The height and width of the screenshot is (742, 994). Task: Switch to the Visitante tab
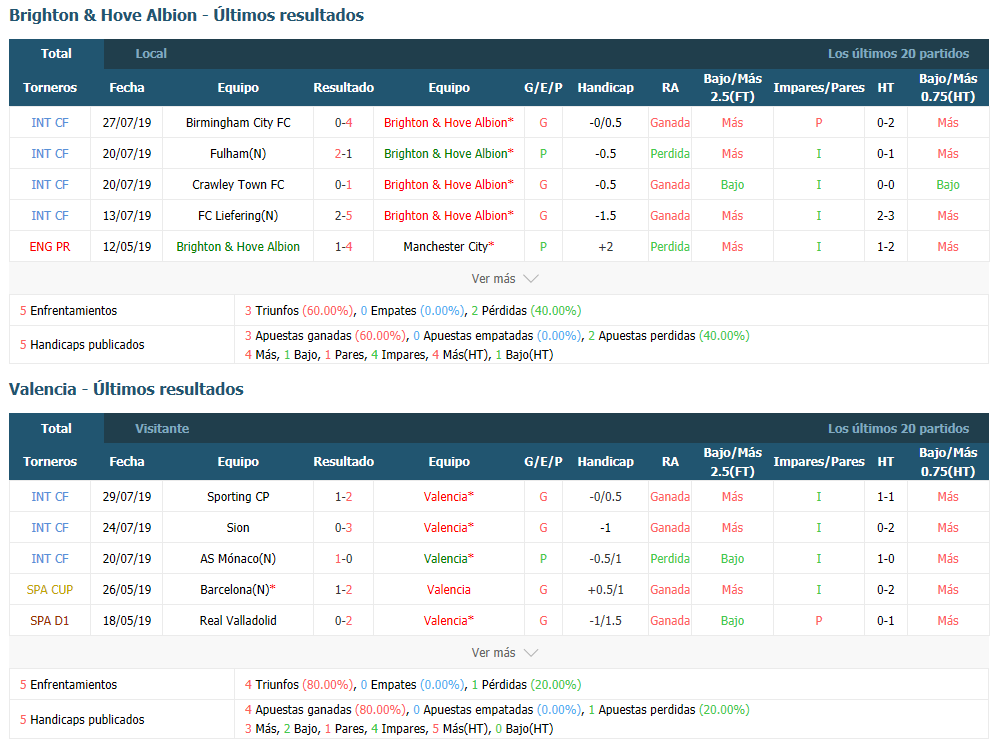(162, 429)
